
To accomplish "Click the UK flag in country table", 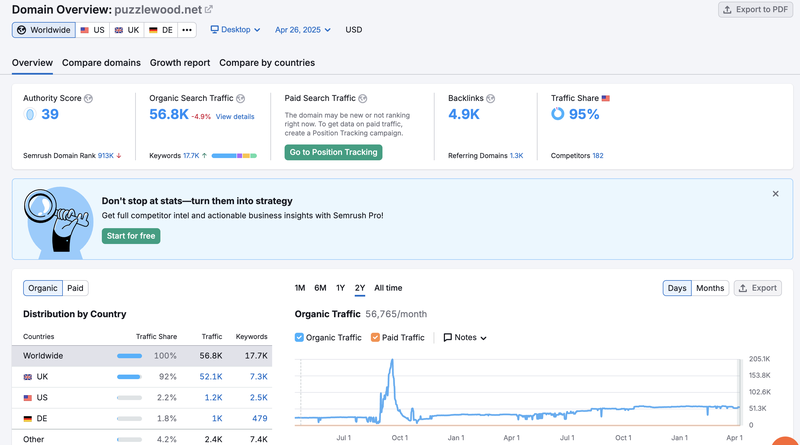I will tap(28, 377).
